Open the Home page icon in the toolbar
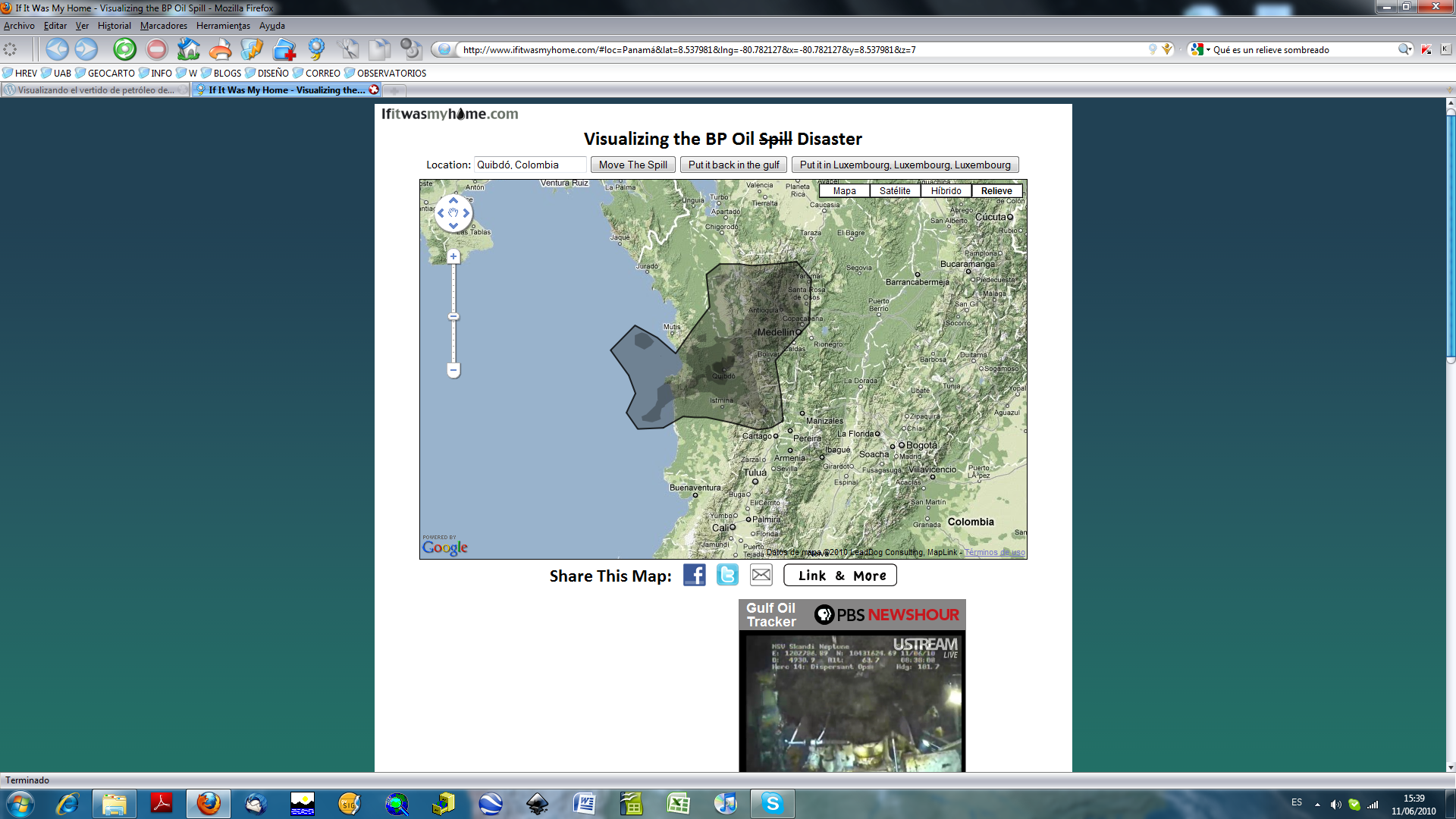Image resolution: width=1456 pixels, height=819 pixels. [x=188, y=49]
